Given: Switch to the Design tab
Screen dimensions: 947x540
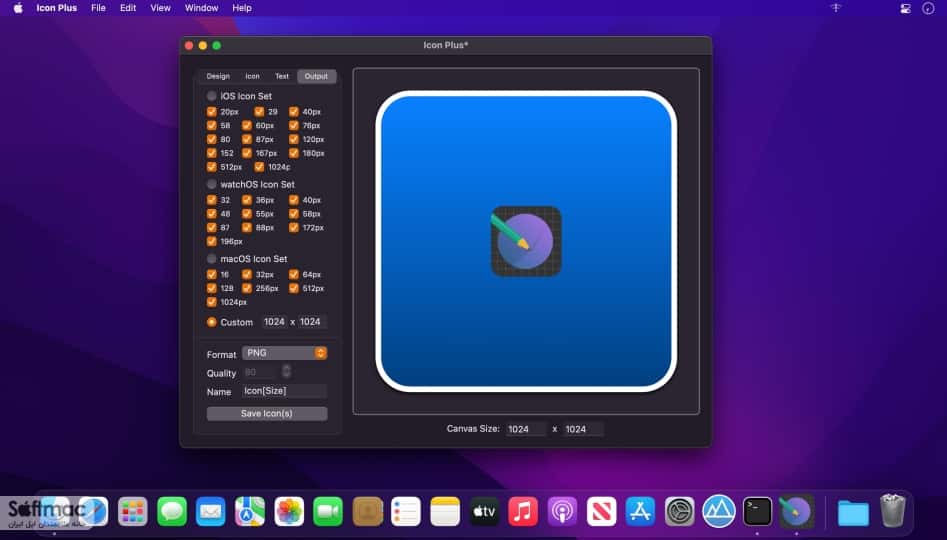Looking at the screenshot, I should [x=218, y=76].
